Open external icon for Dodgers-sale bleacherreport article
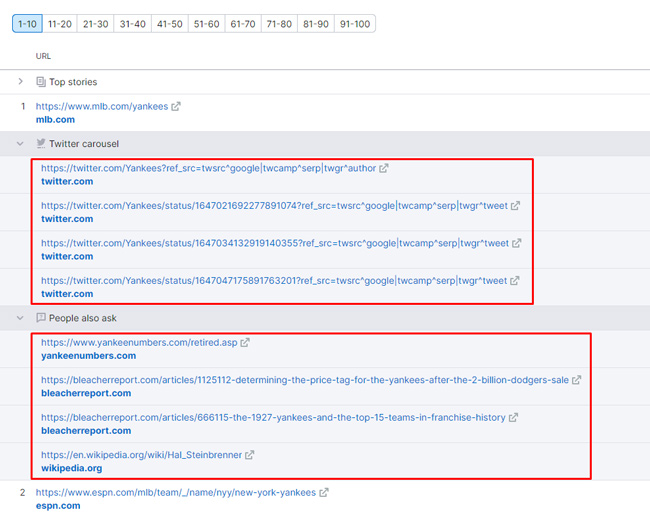Image resolution: width=650 pixels, height=515 pixels. point(576,380)
